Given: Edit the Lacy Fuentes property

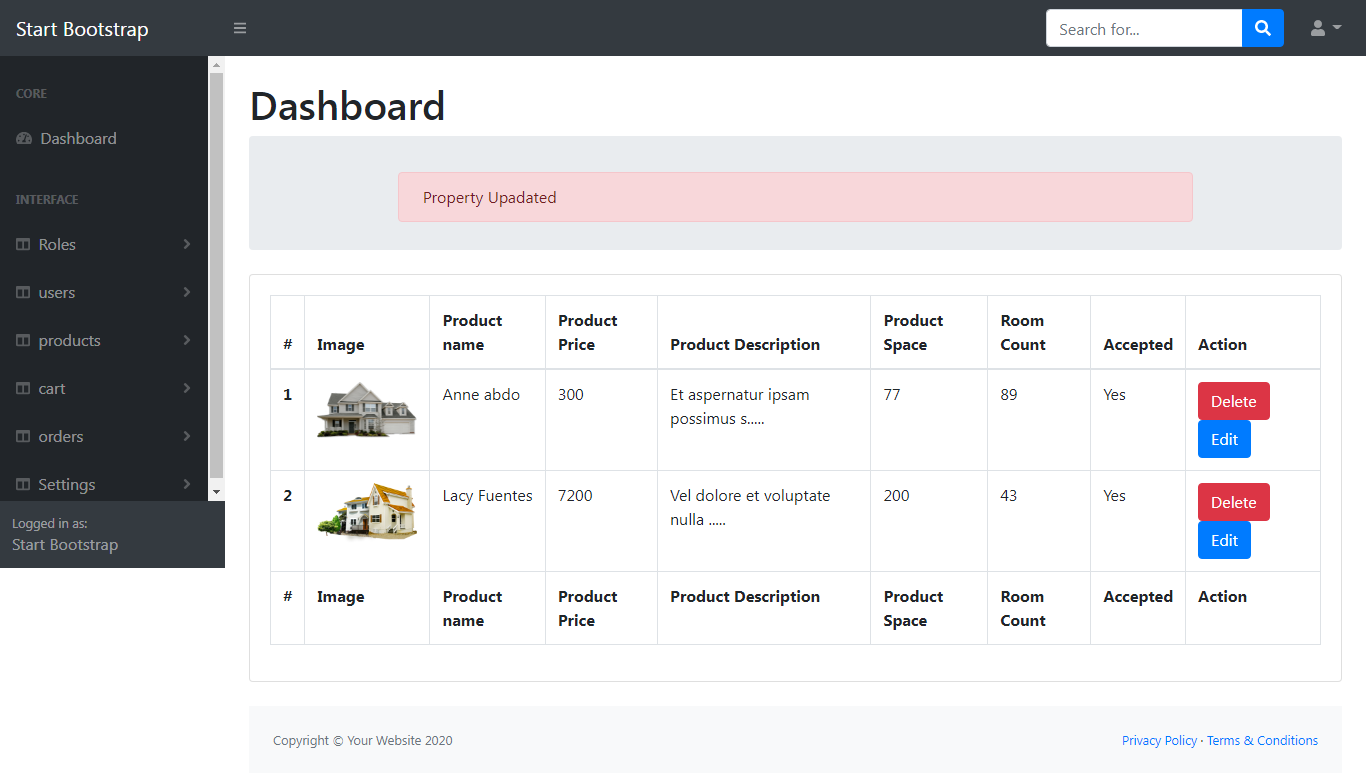Looking at the screenshot, I should click(x=1224, y=540).
